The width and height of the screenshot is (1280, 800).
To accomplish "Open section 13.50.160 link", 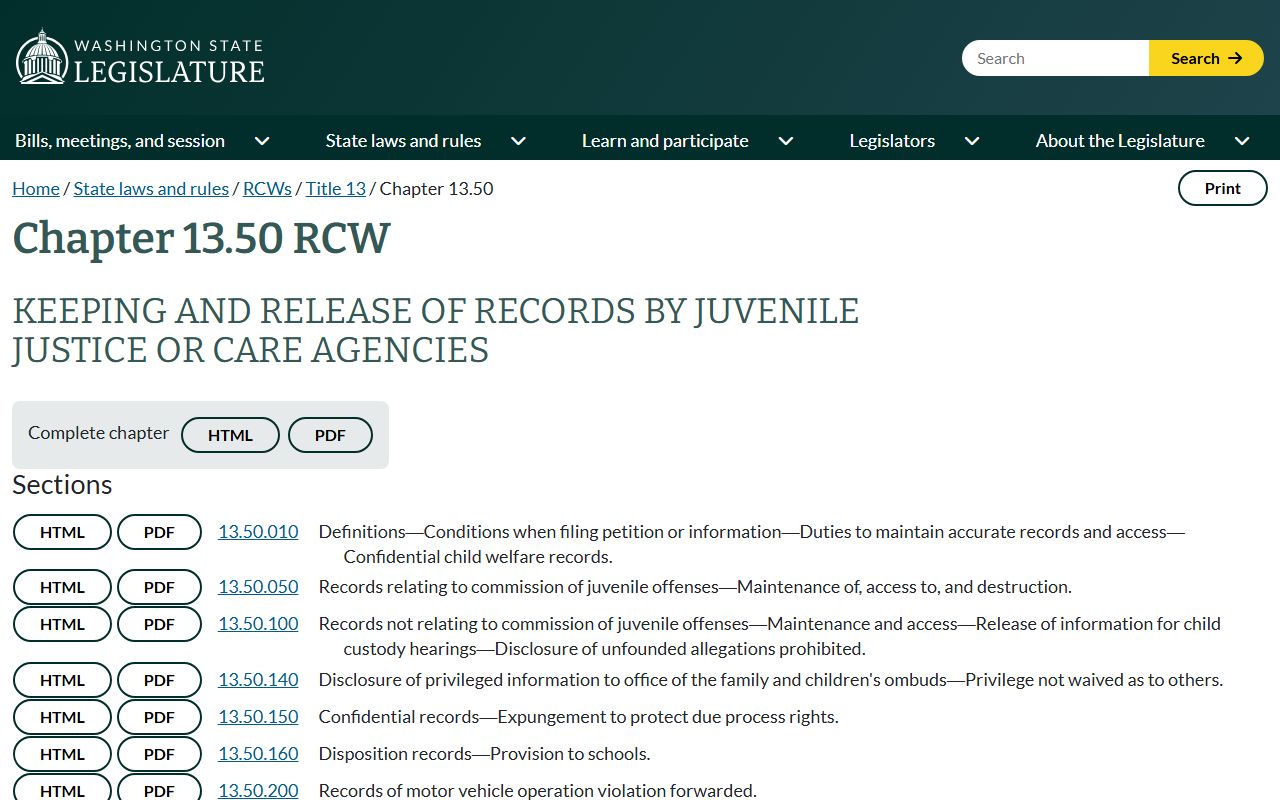I will (258, 754).
